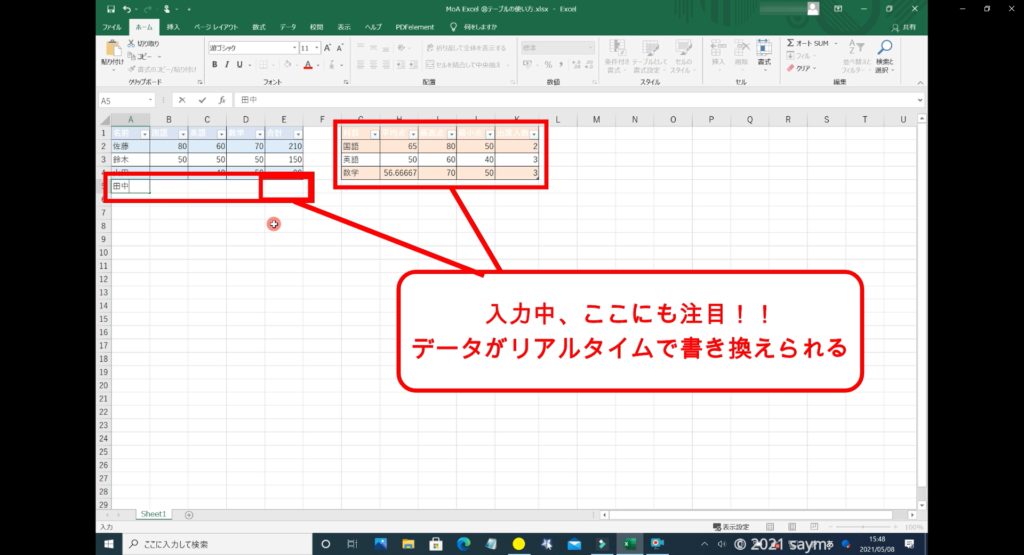Click the Undo arrow icon
This screenshot has width=1024, height=555.
125,9
